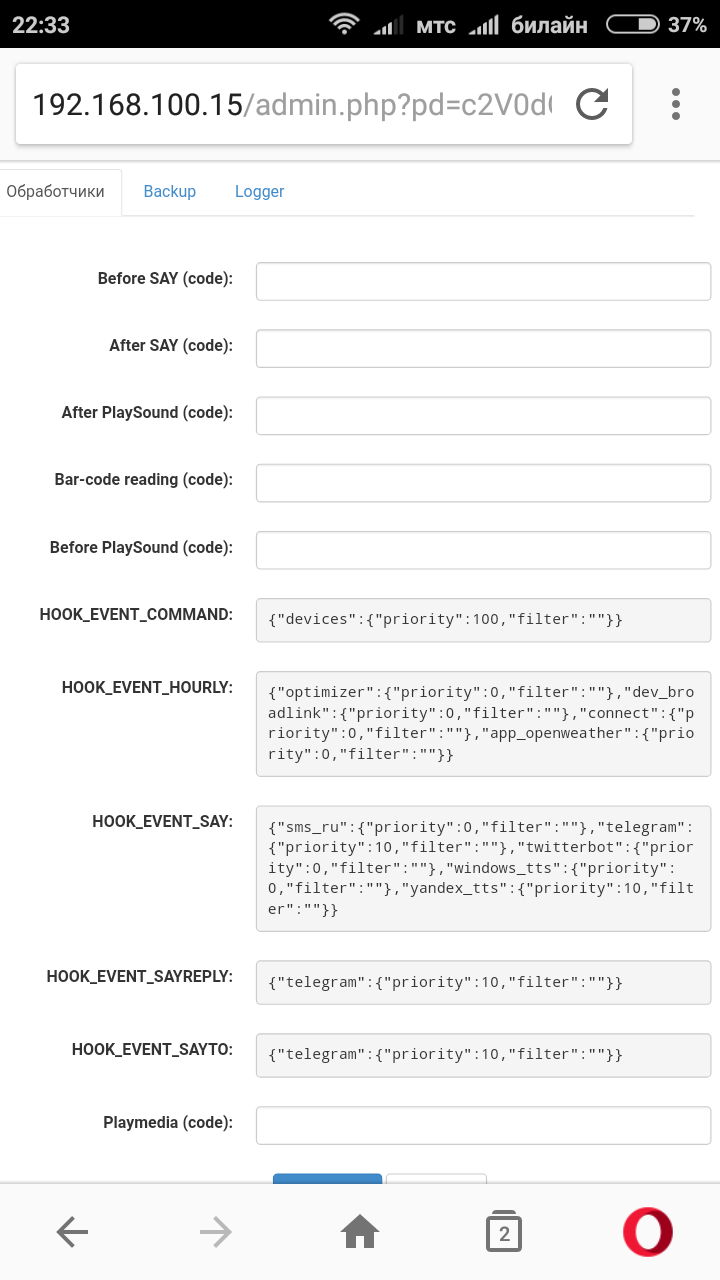Click the After PlaySound code field
The image size is (720, 1280).
tap(482, 415)
